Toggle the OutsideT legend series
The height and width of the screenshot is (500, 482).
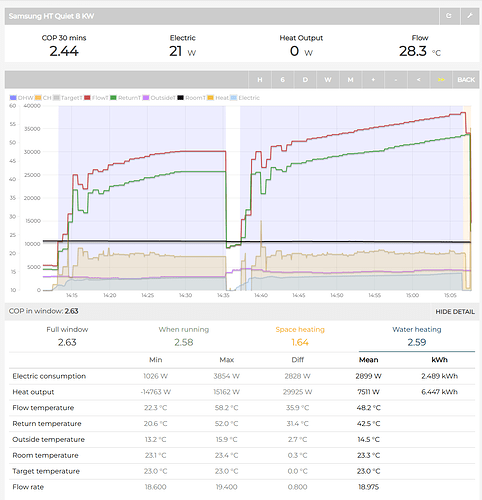click(x=159, y=98)
